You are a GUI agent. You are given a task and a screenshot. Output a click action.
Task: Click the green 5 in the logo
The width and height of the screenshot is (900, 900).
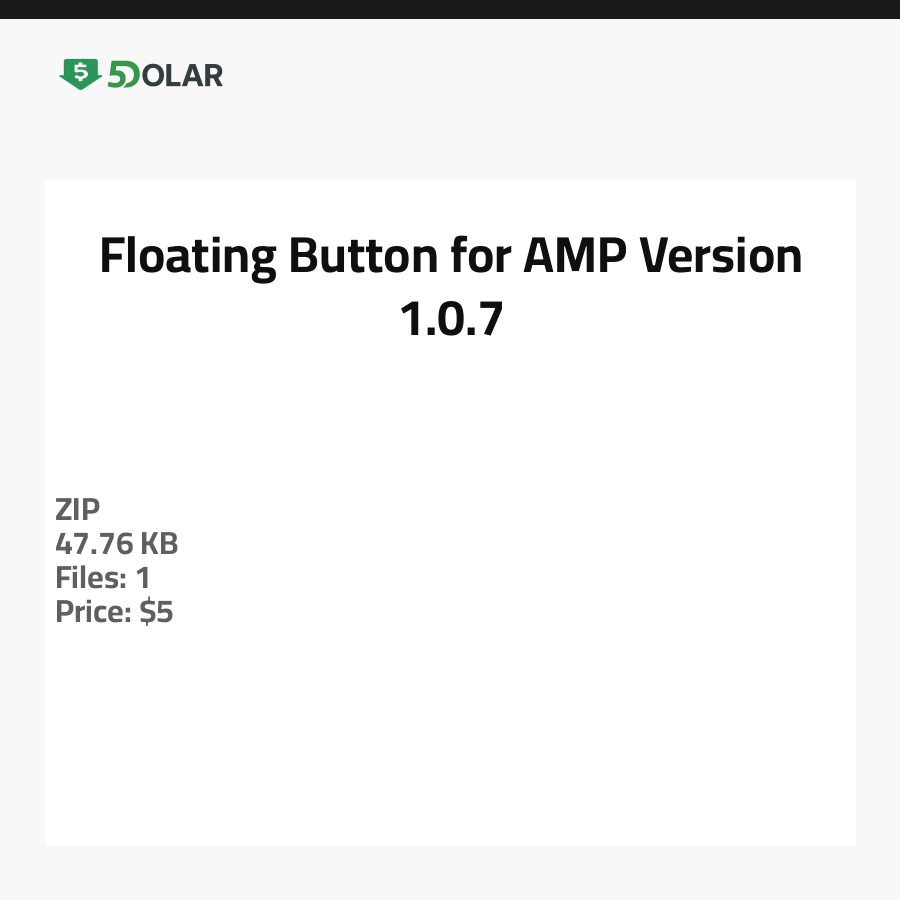[116, 75]
